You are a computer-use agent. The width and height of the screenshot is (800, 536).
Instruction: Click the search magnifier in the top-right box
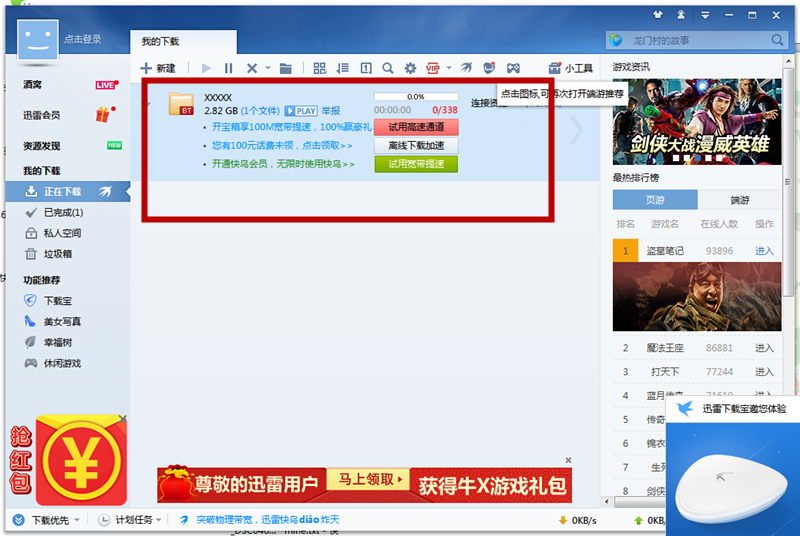click(777, 40)
